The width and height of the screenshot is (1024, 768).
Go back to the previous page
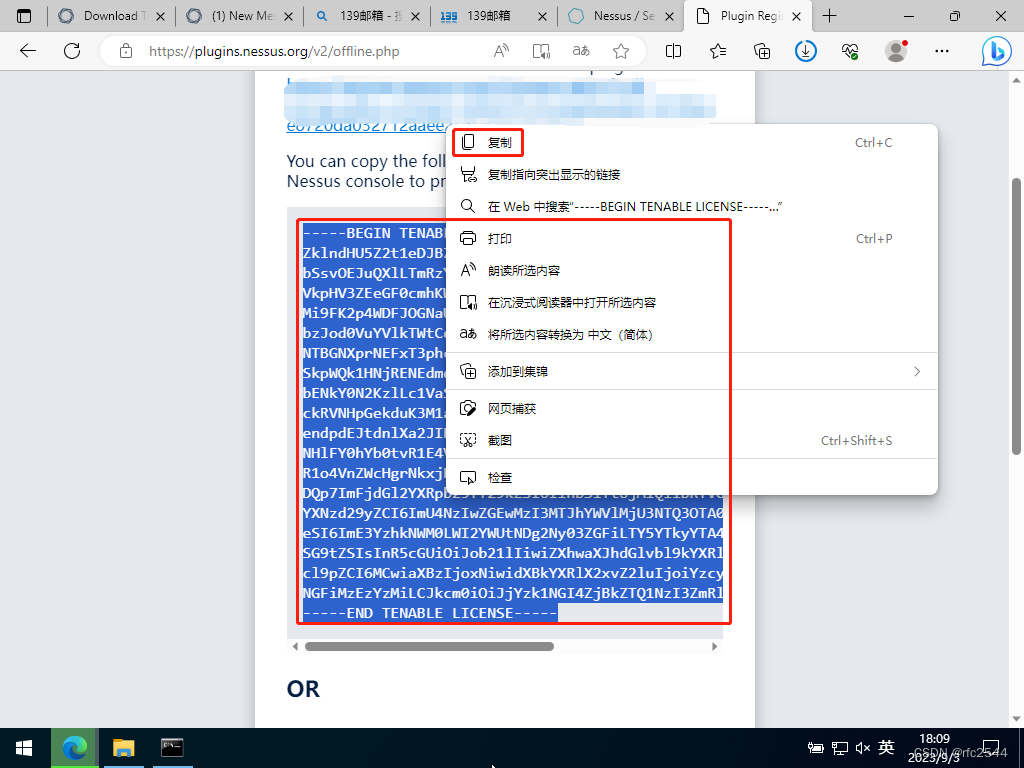(x=27, y=51)
